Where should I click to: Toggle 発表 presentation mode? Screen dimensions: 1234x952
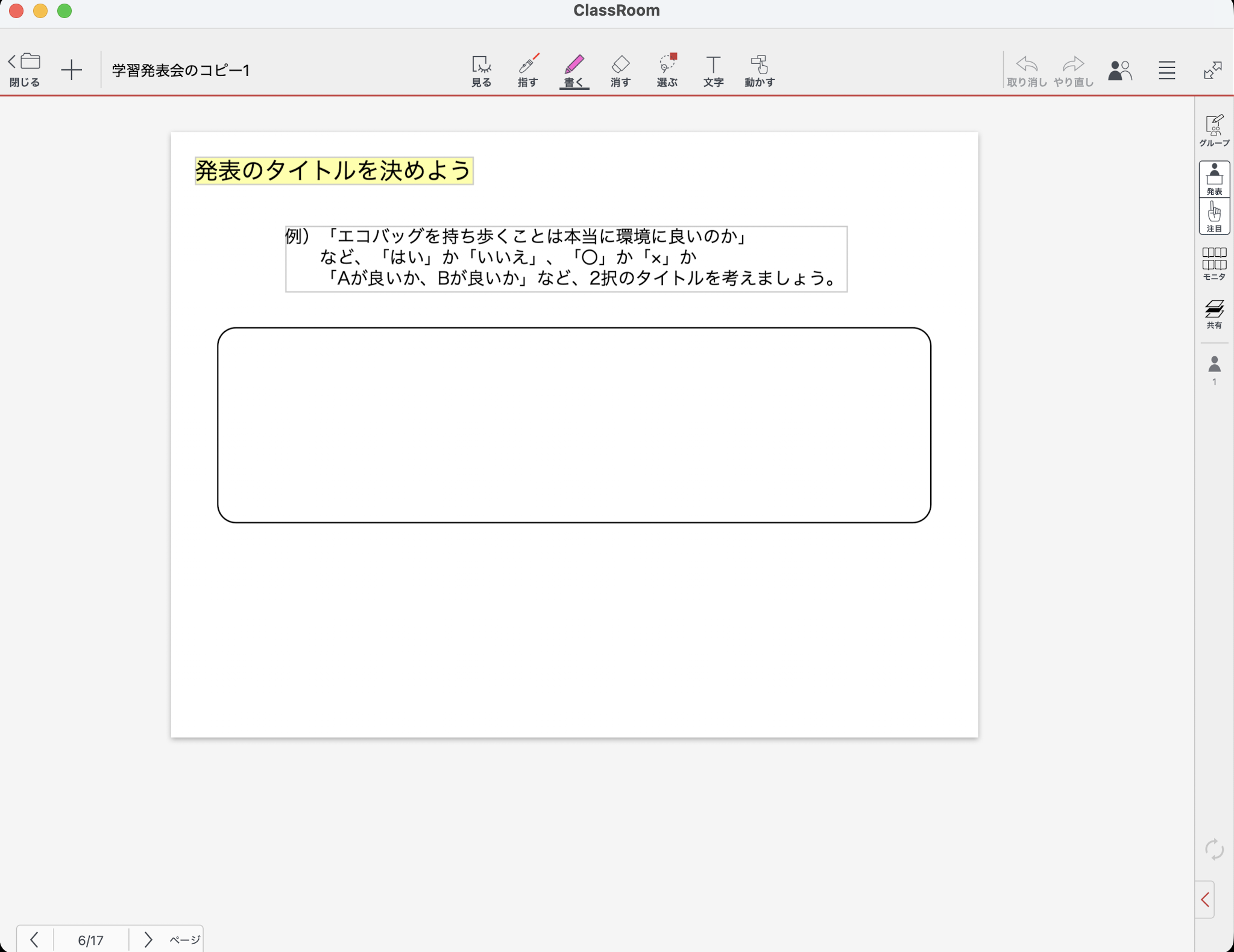tap(1214, 179)
